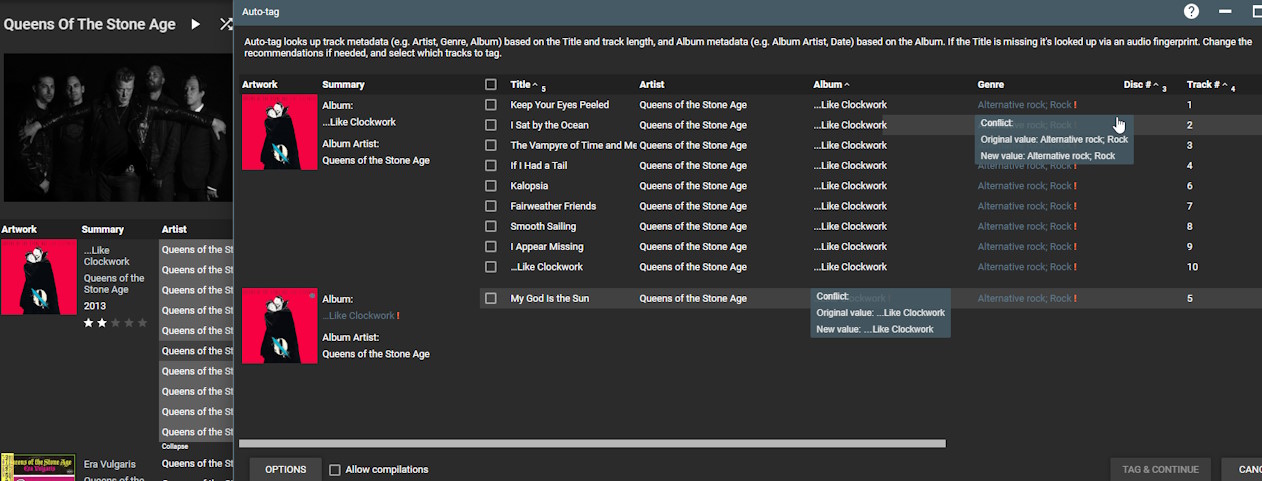
Task: Open the Auto-tag help question mark icon
Action: [1191, 12]
